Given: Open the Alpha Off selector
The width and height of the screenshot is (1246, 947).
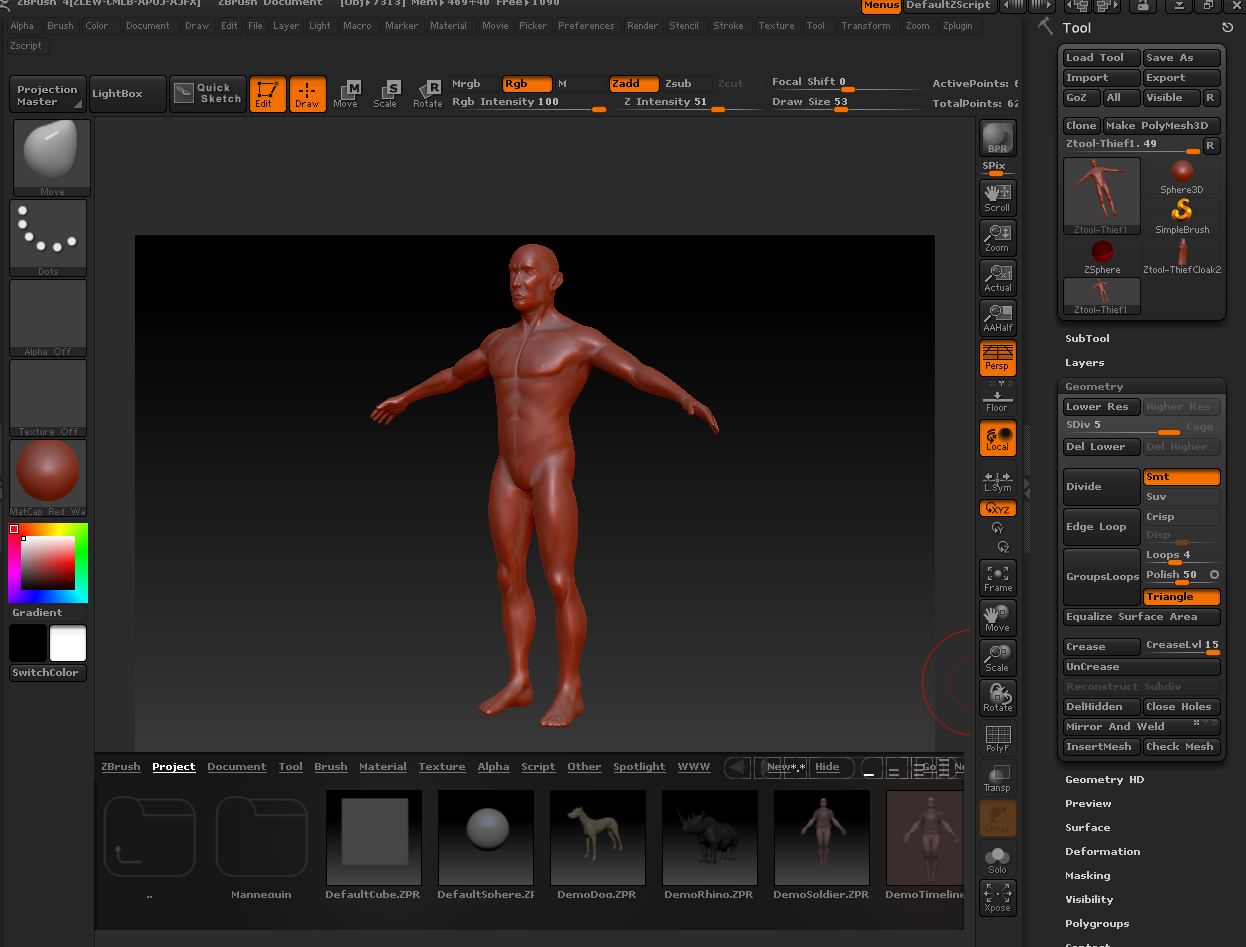Looking at the screenshot, I should coord(49,318).
